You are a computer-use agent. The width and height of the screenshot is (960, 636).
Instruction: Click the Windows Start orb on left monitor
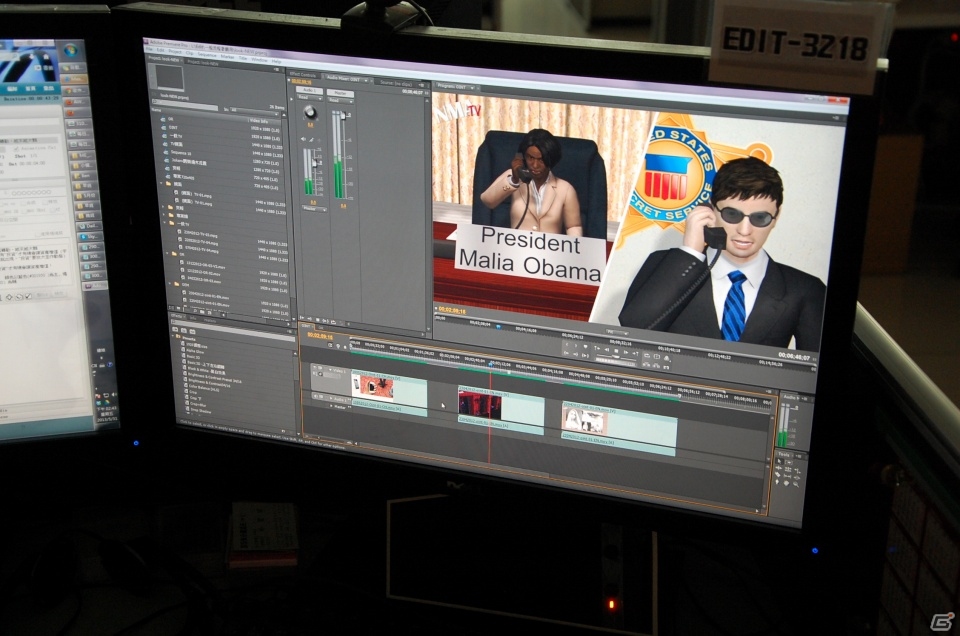(x=70, y=51)
